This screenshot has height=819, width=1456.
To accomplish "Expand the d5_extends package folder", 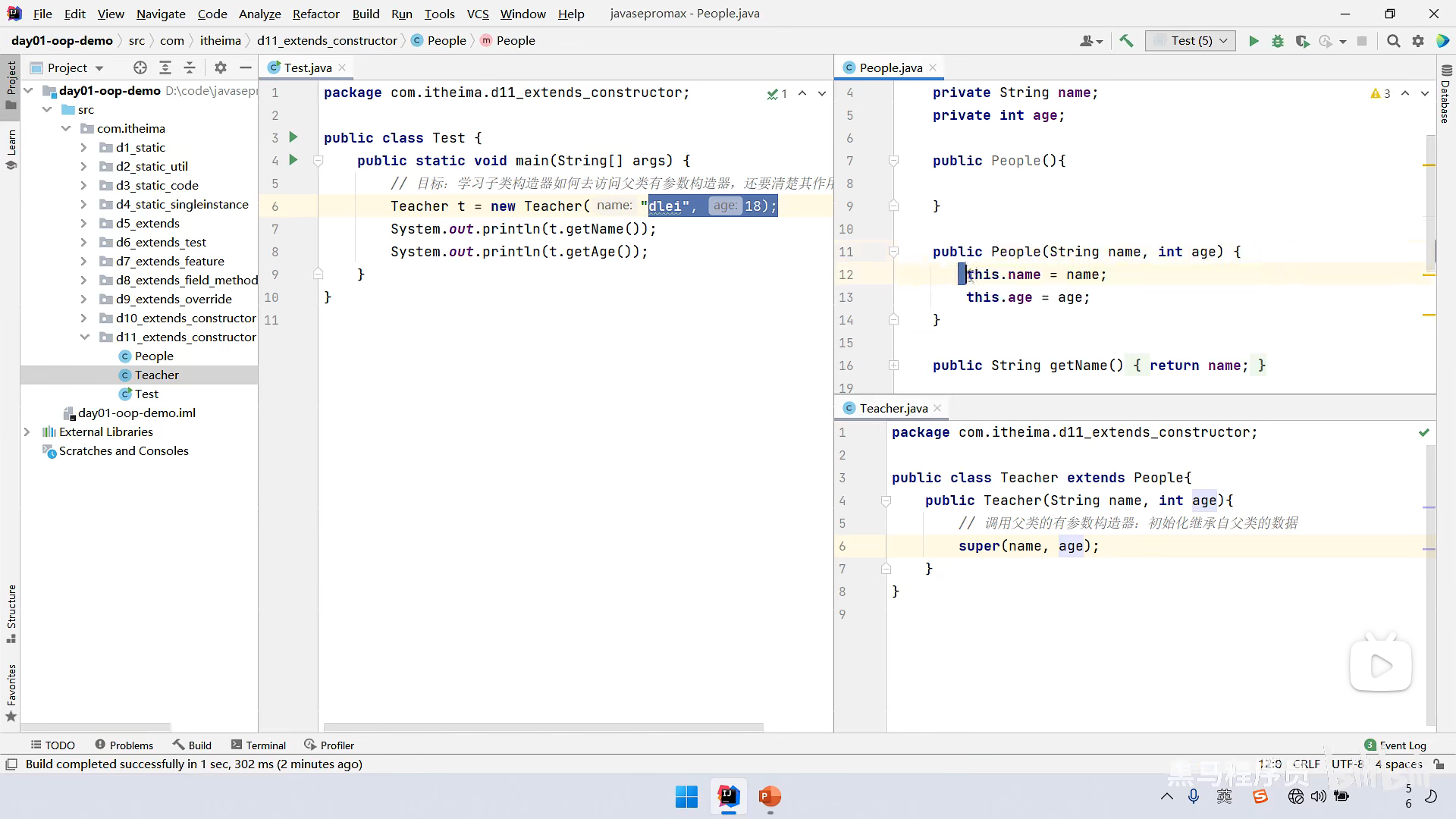I will pyautogui.click(x=83, y=223).
